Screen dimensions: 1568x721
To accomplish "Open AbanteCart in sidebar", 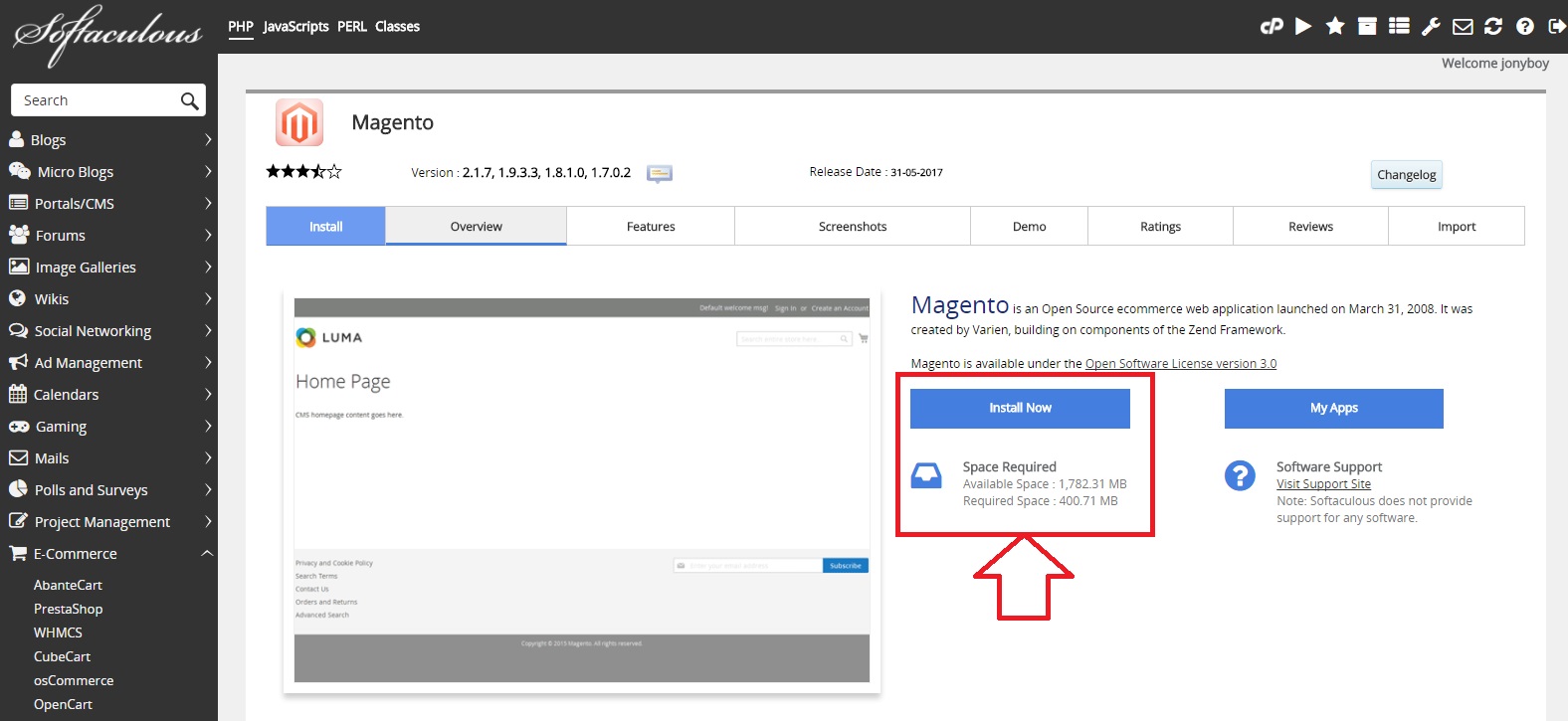I will pyautogui.click(x=68, y=585).
